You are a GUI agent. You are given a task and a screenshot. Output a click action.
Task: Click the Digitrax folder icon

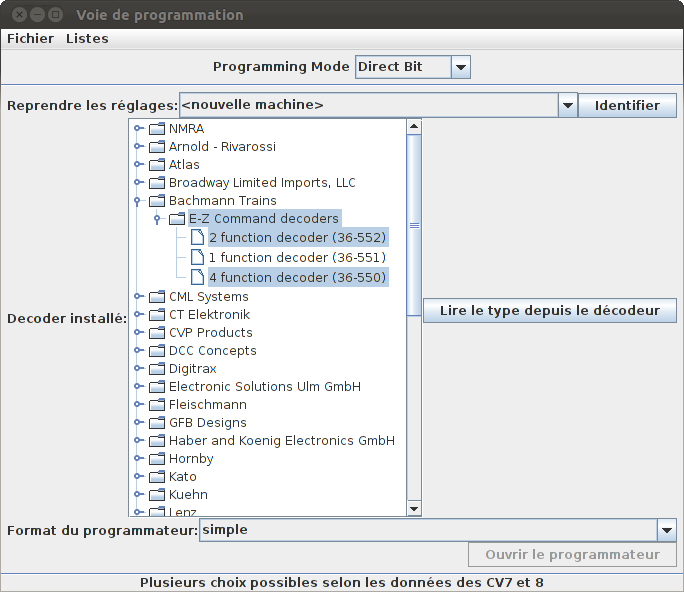tap(157, 369)
